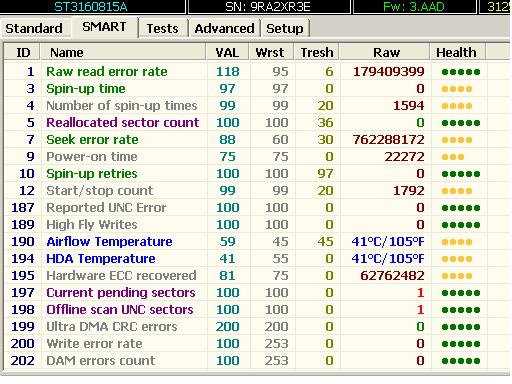This screenshot has height=384, width=512.
Task: Select the Start/stop count row
Action: pos(257,190)
